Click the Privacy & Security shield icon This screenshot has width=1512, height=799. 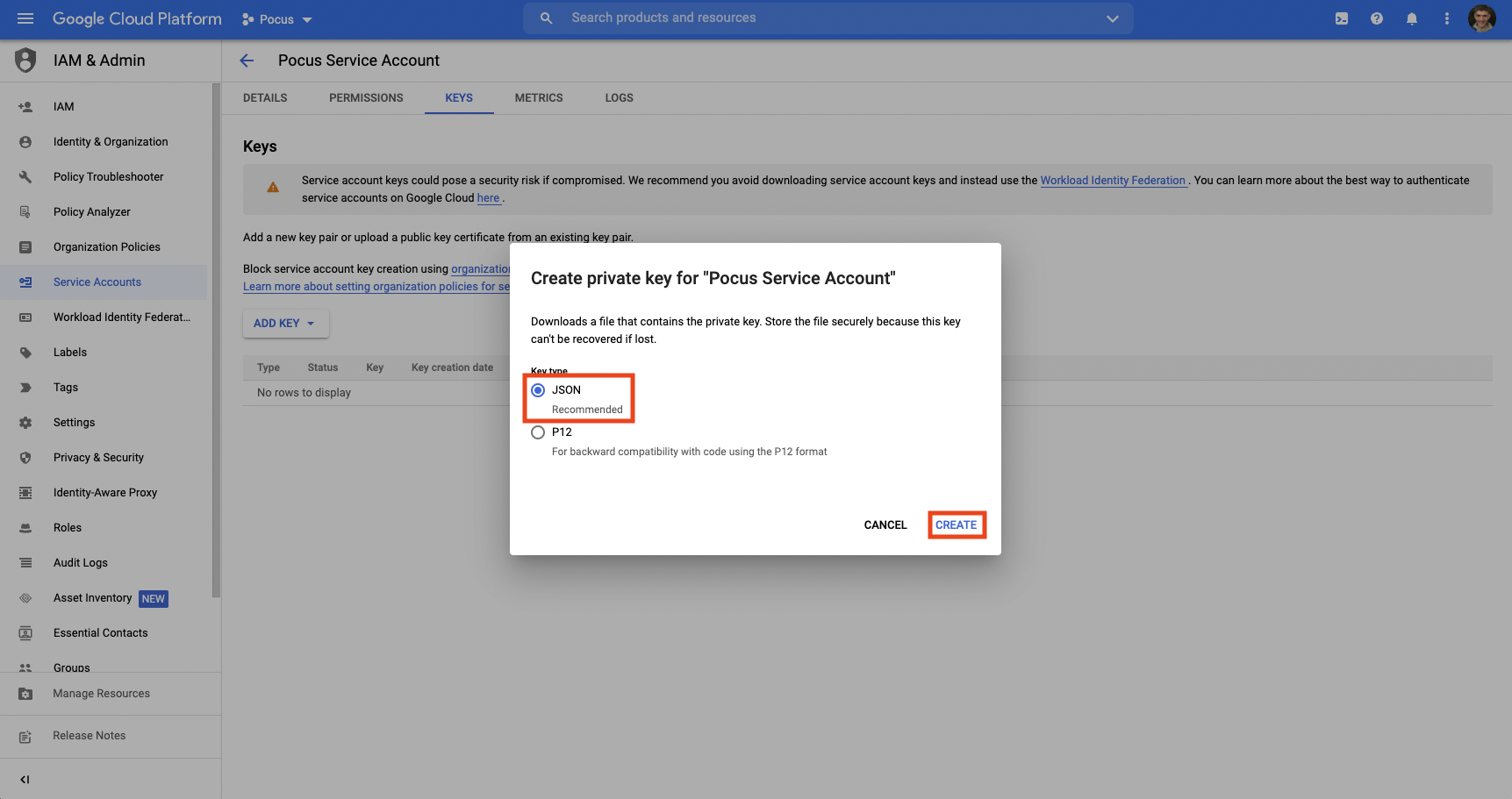[x=25, y=458]
